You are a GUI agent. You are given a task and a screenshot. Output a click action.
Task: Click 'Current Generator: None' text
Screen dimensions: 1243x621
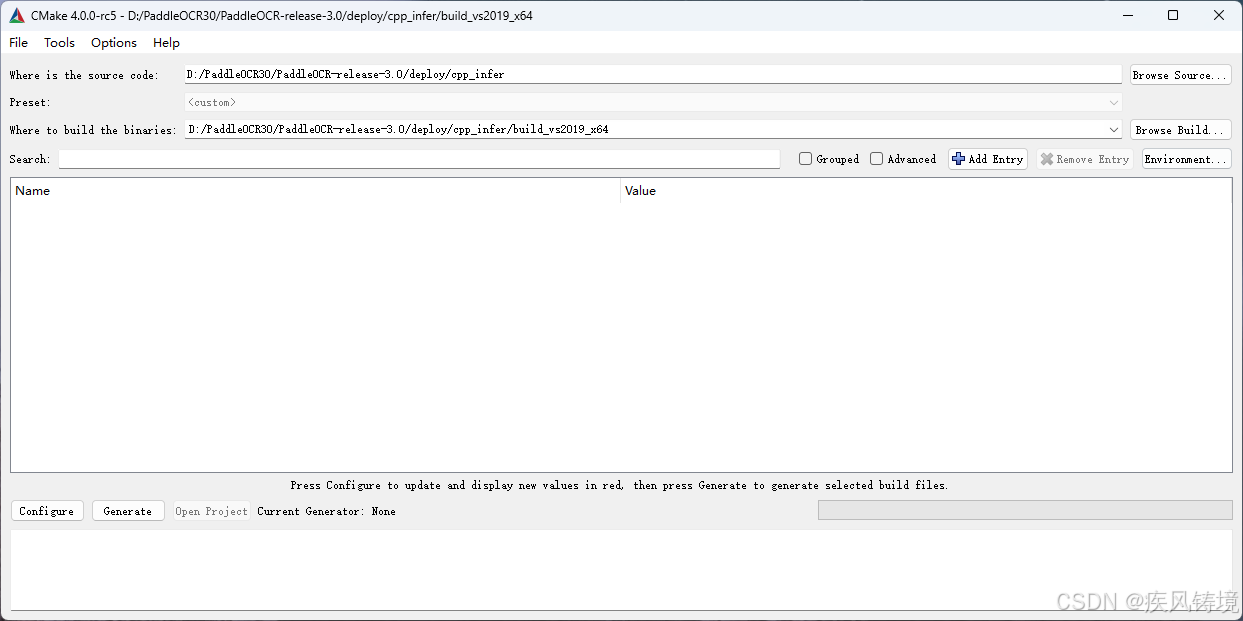coord(326,511)
